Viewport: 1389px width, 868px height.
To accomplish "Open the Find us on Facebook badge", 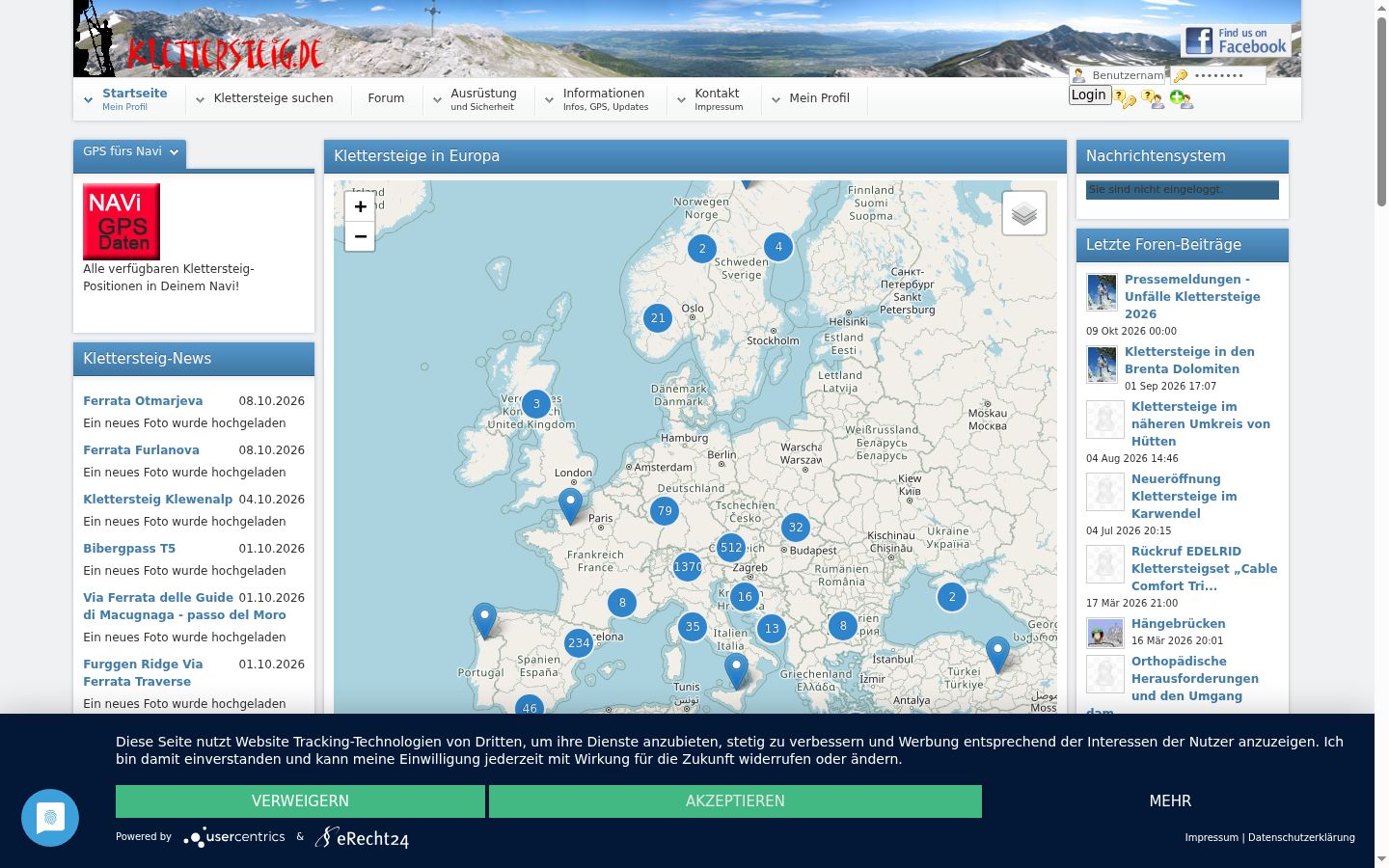I will click(1236, 41).
